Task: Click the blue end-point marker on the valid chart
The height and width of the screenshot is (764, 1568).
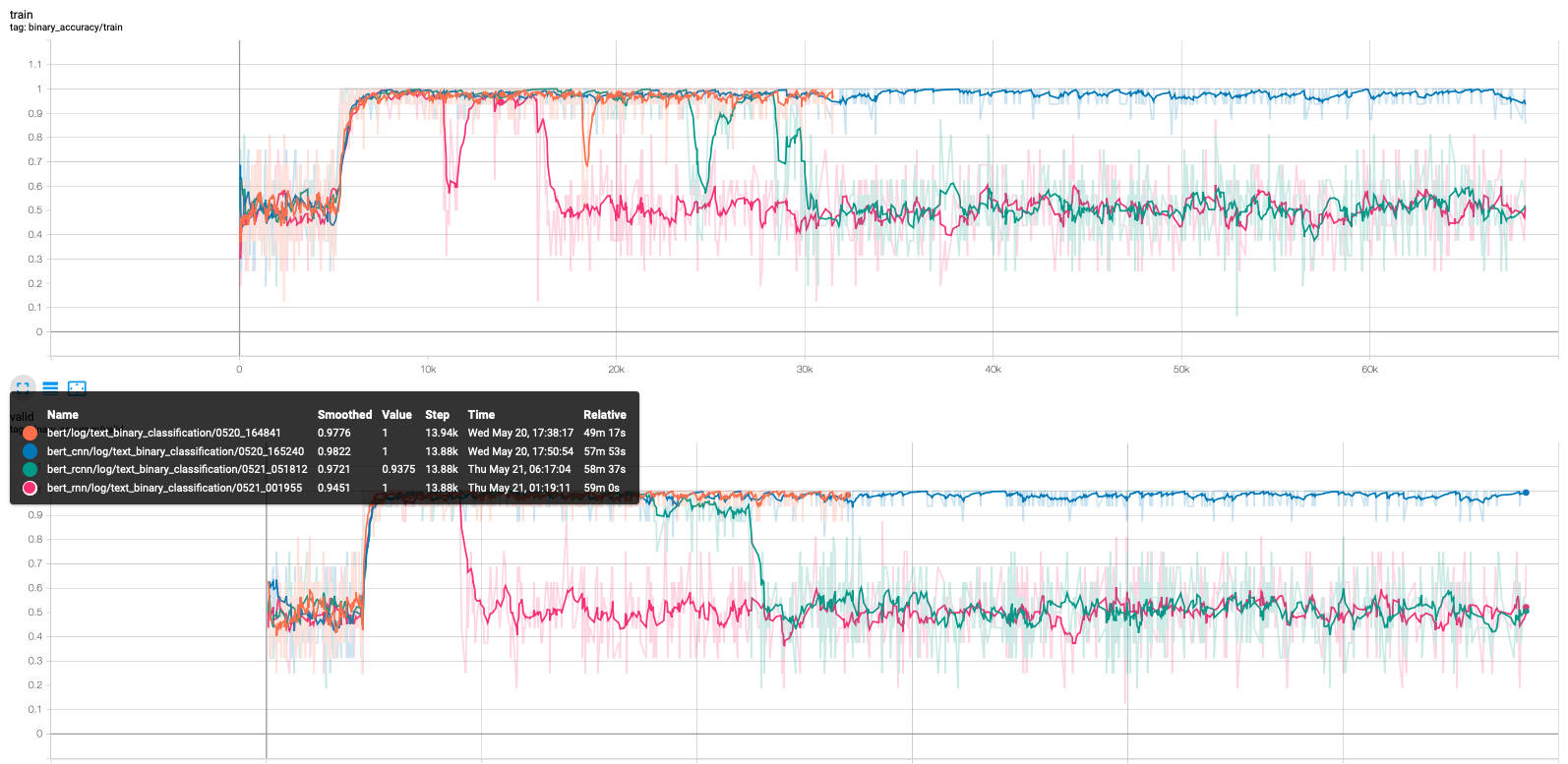Action: click(x=1526, y=493)
